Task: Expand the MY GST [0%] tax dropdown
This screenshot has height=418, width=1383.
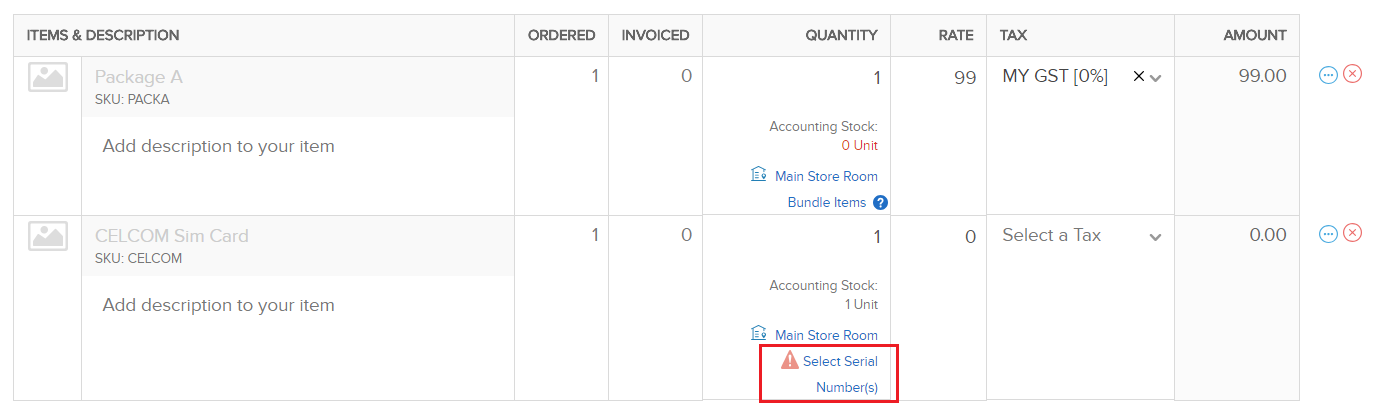Action: point(1157,78)
